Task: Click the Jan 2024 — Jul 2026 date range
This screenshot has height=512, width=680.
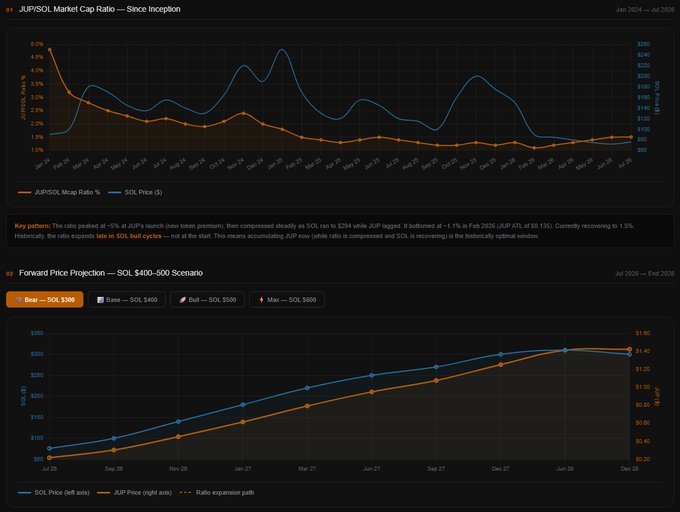Action: click(645, 10)
